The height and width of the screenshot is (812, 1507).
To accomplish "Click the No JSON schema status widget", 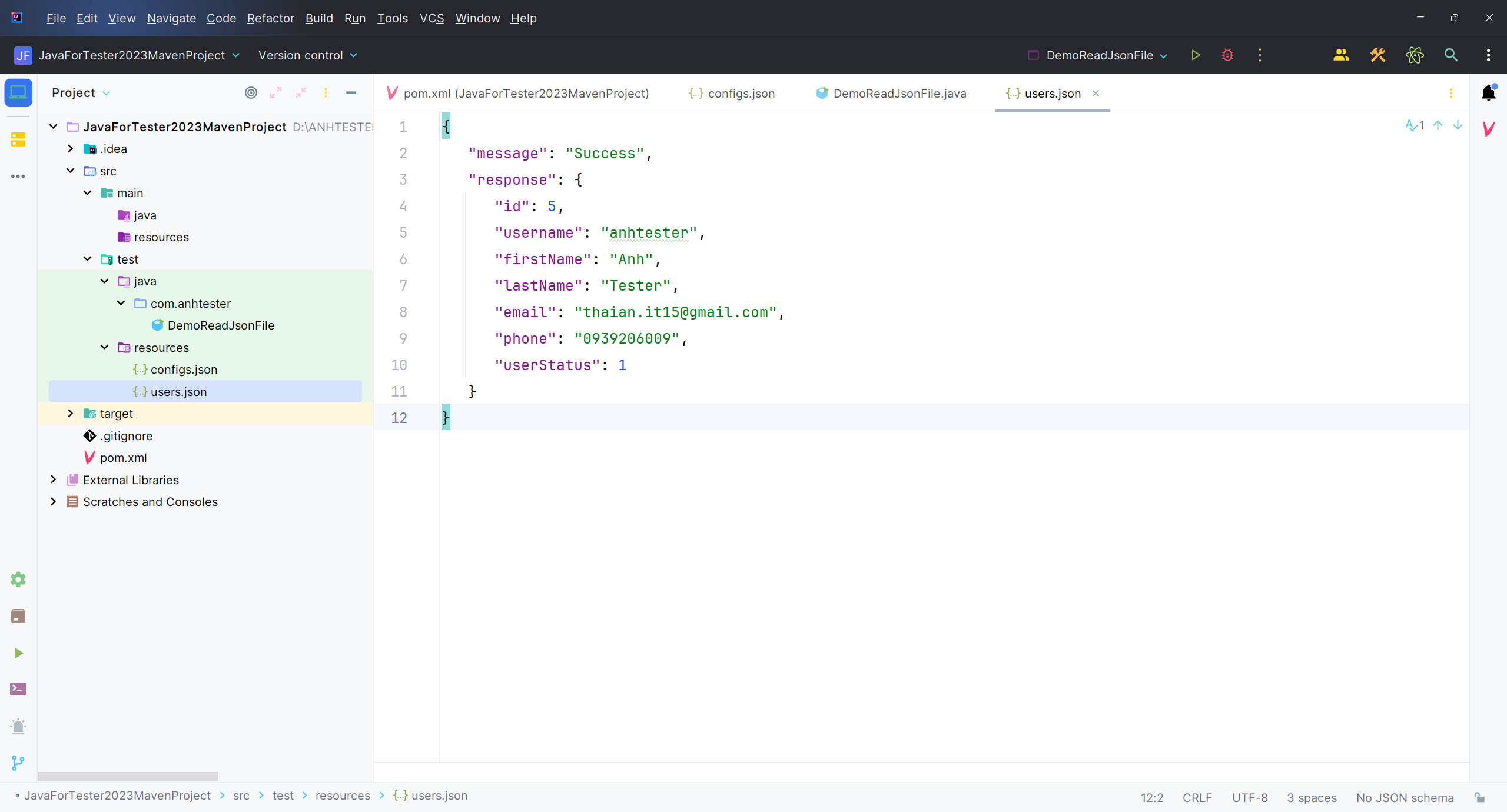I will (x=1405, y=798).
